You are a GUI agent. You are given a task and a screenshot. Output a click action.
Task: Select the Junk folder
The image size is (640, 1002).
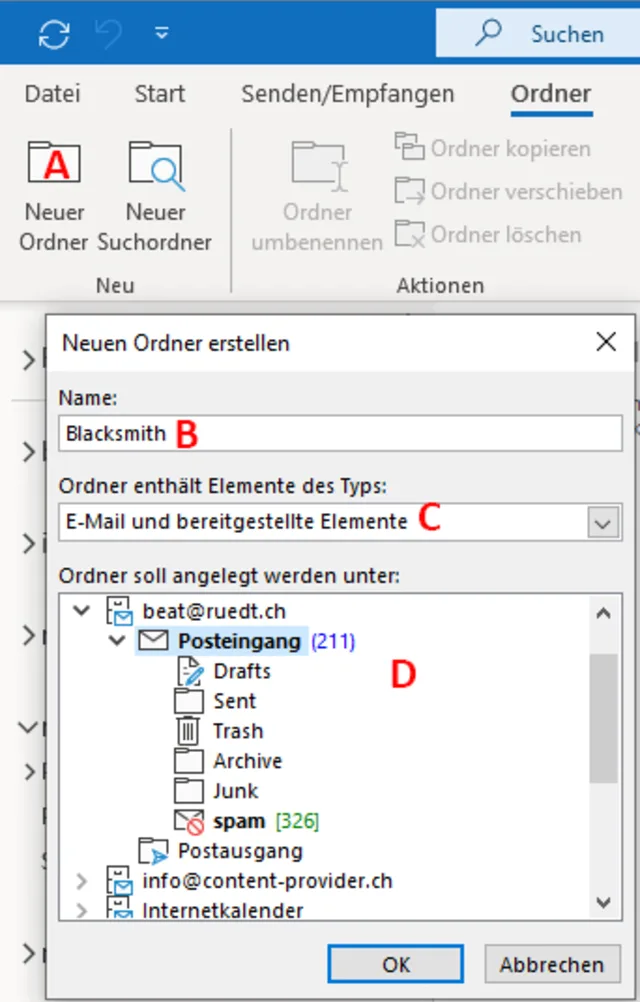pos(235,791)
